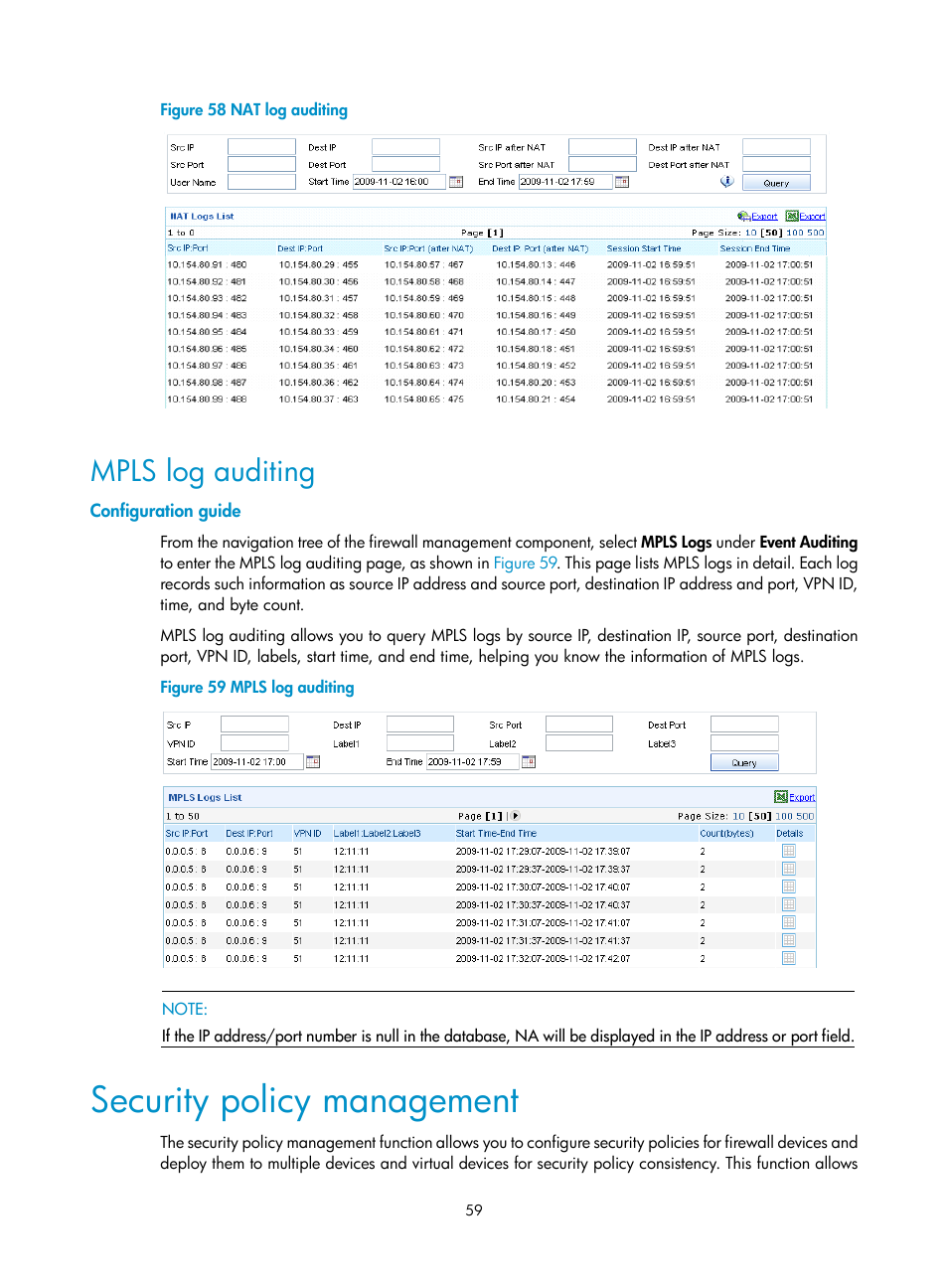Image resolution: width=948 pixels, height=1288 pixels.
Task: Open details for MPLS log starting 17:30:37
Action: 789,904
